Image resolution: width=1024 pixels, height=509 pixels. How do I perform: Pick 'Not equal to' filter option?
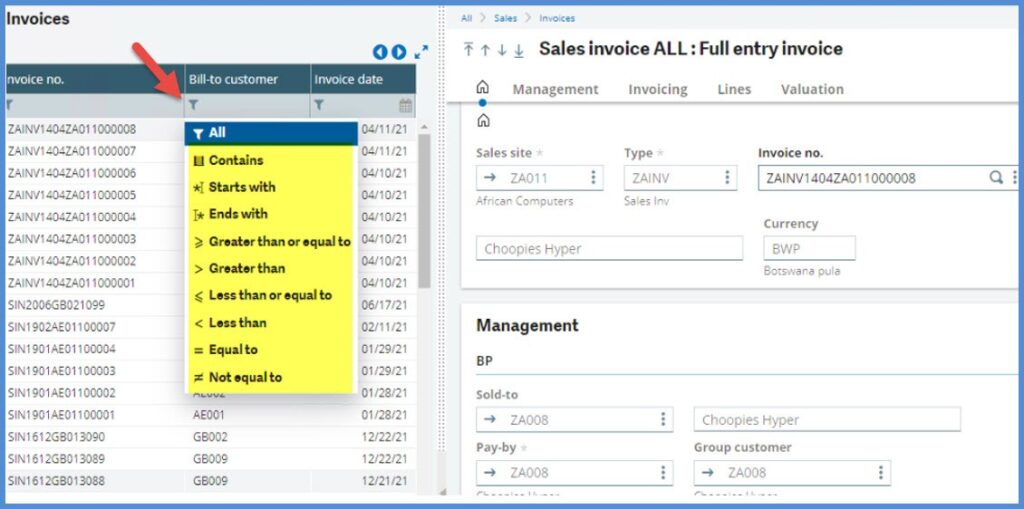[244, 377]
